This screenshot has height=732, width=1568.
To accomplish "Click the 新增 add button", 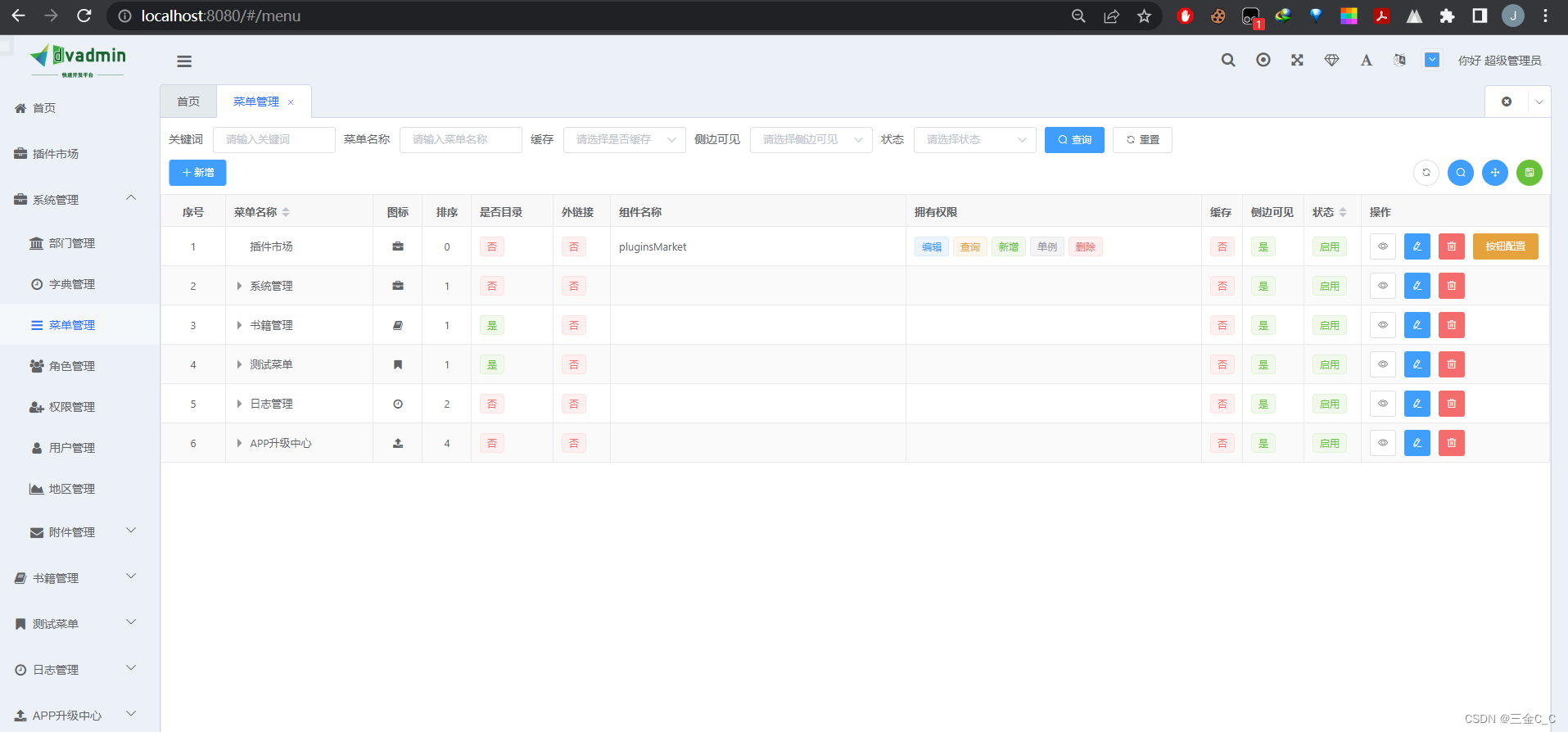I will tap(197, 173).
